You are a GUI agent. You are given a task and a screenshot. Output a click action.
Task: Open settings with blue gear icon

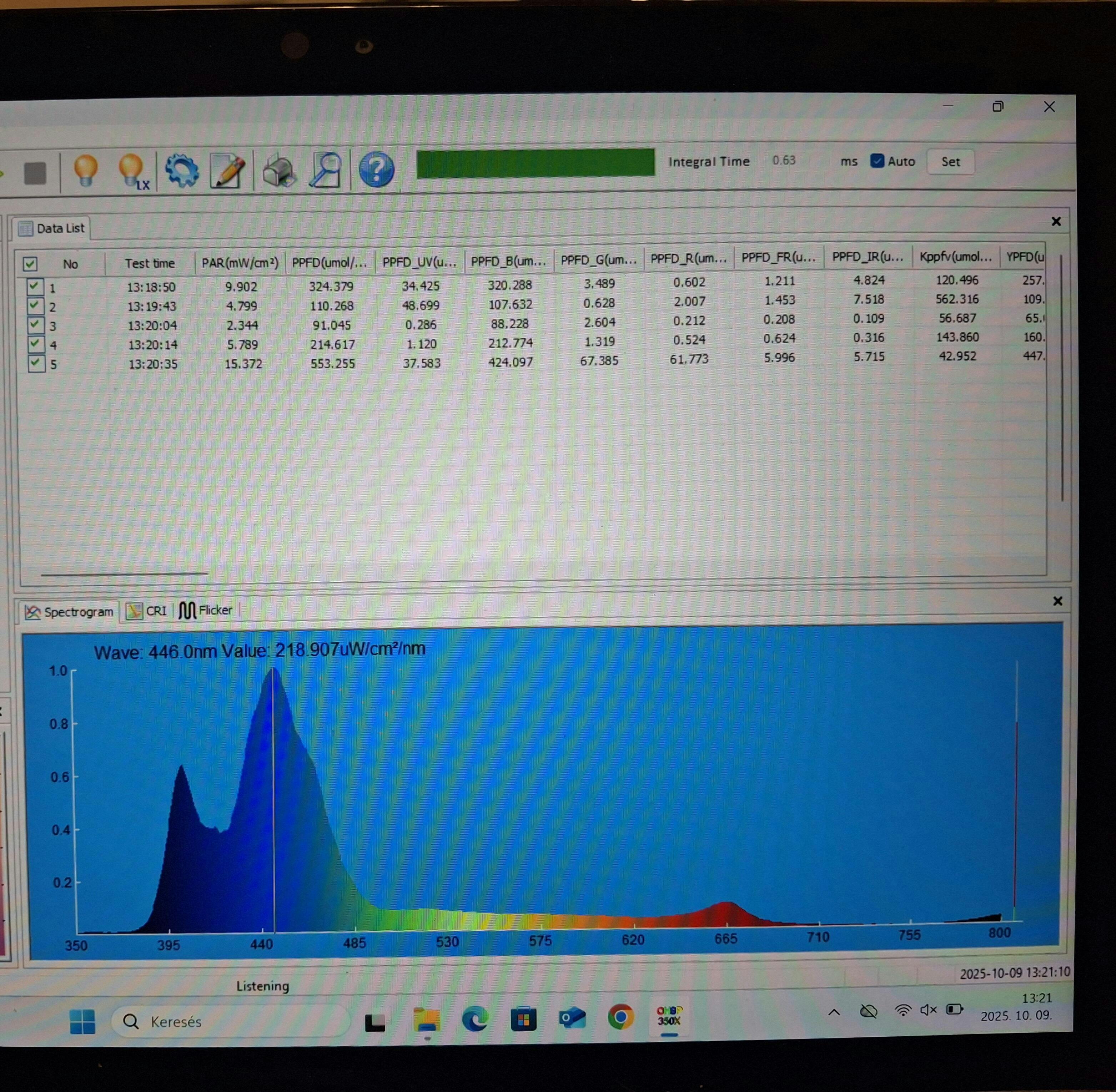[182, 170]
